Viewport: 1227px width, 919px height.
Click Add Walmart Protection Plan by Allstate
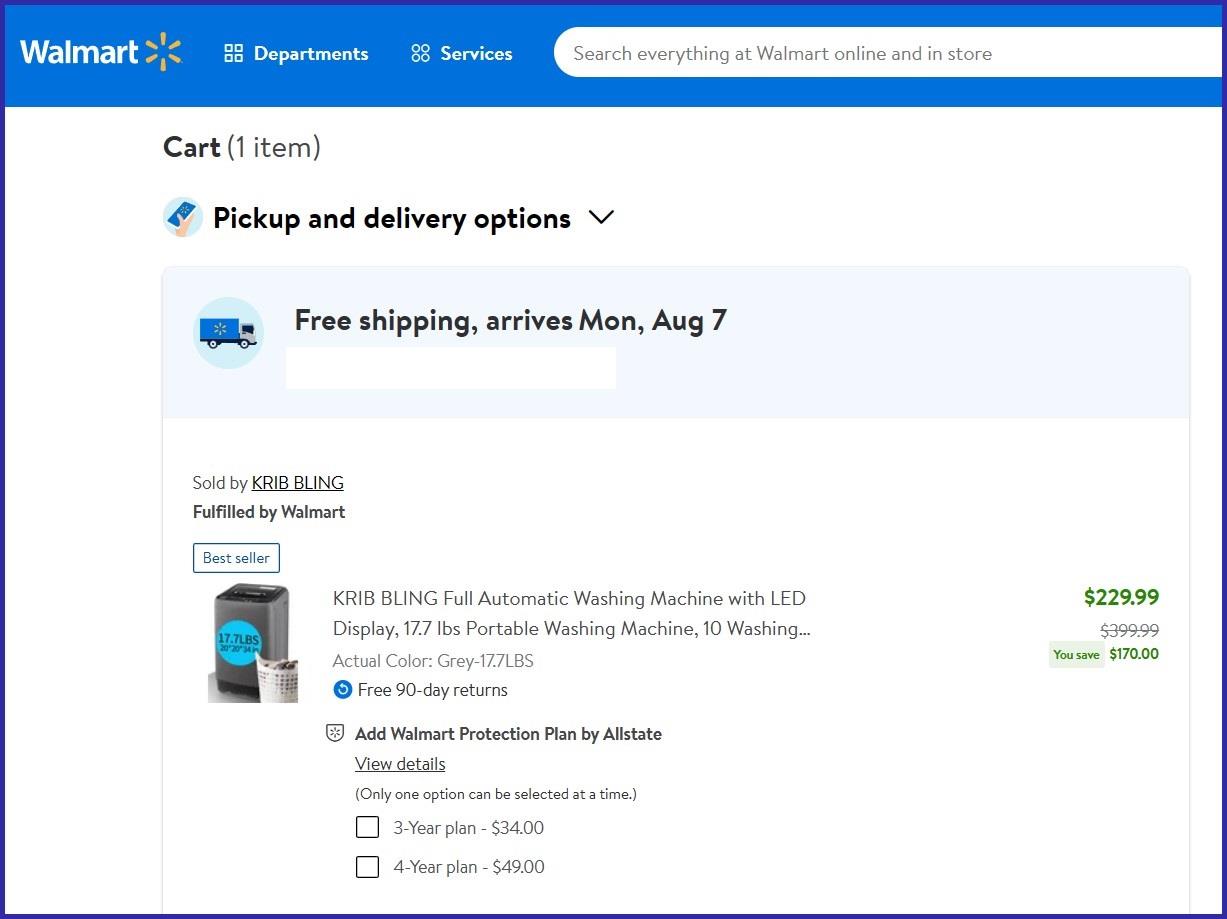point(508,734)
